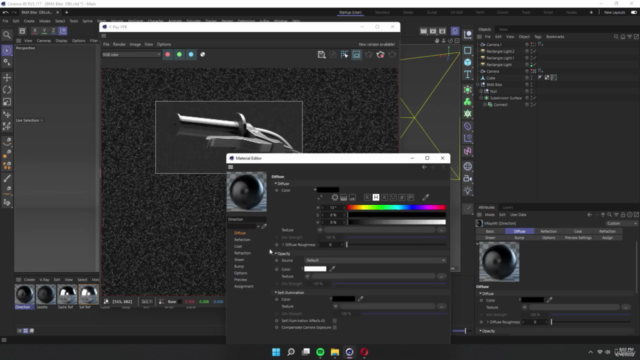Viewport: 640px width, 360px height.
Task: Toggle the Connect object enable checkmark
Action: [534, 104]
